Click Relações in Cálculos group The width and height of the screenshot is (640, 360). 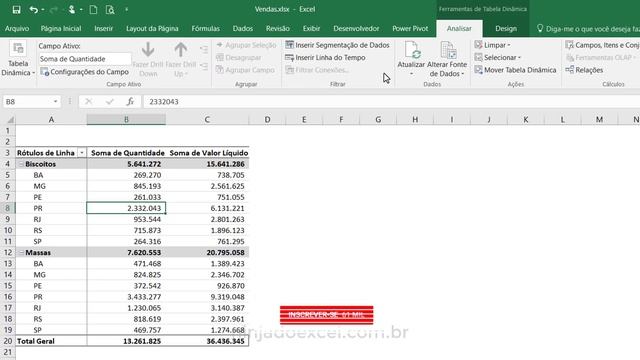[584, 70]
